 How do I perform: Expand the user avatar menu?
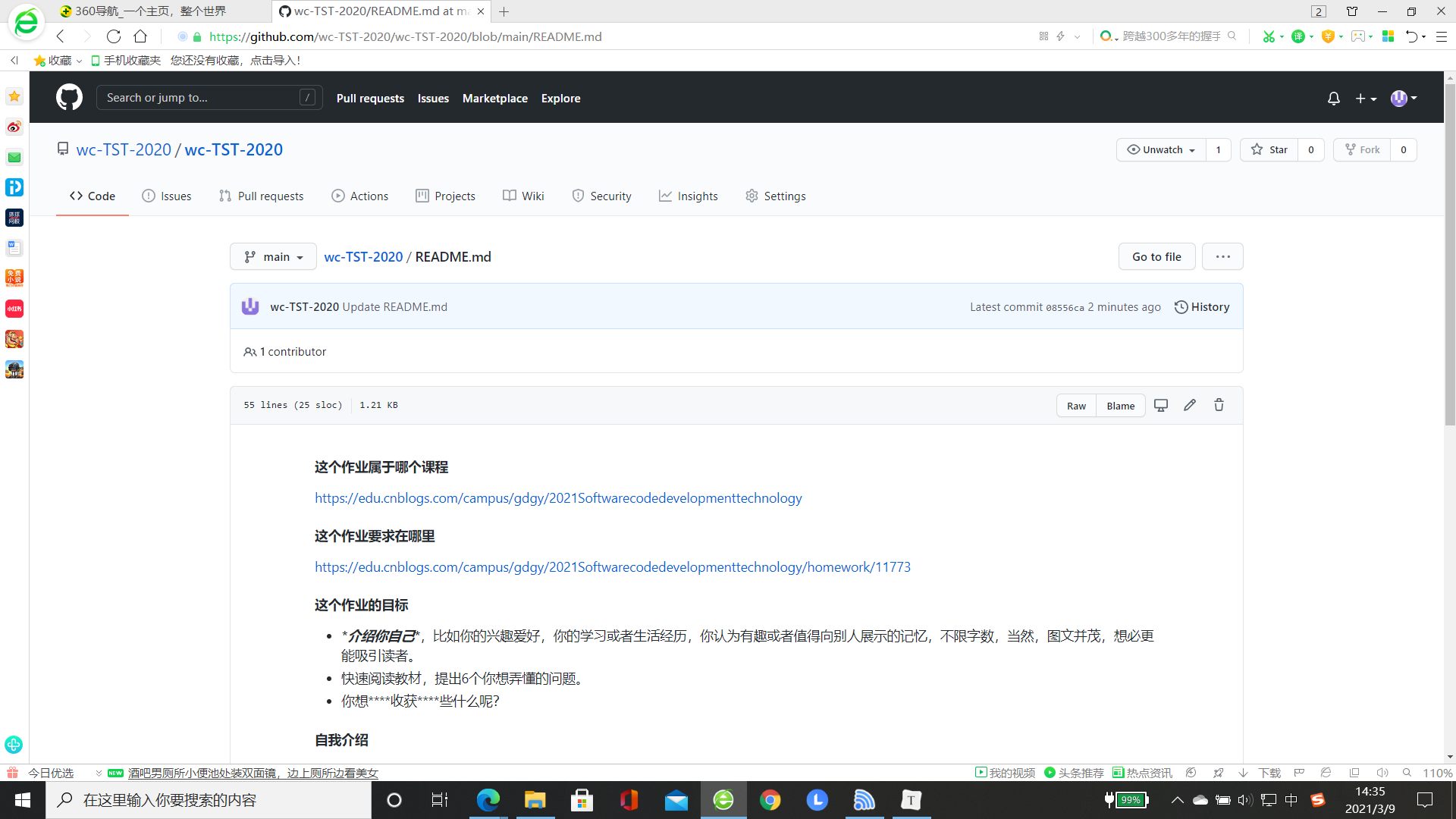click(x=1403, y=99)
